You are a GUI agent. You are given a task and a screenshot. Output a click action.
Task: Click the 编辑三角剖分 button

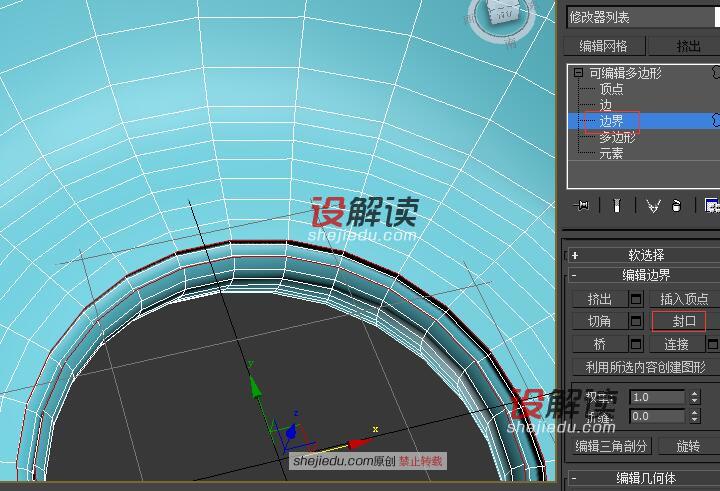[612, 446]
